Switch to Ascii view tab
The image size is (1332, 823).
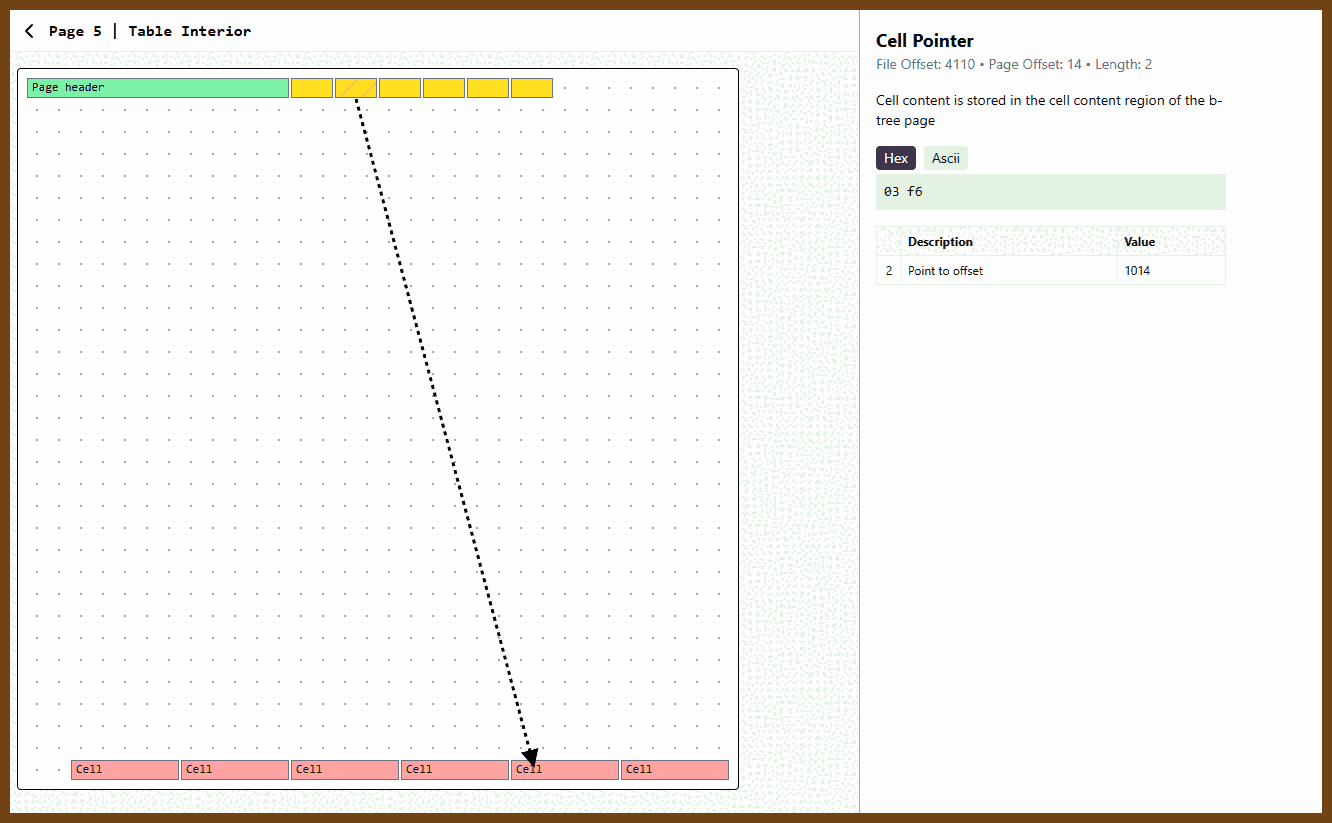pyautogui.click(x=945, y=158)
